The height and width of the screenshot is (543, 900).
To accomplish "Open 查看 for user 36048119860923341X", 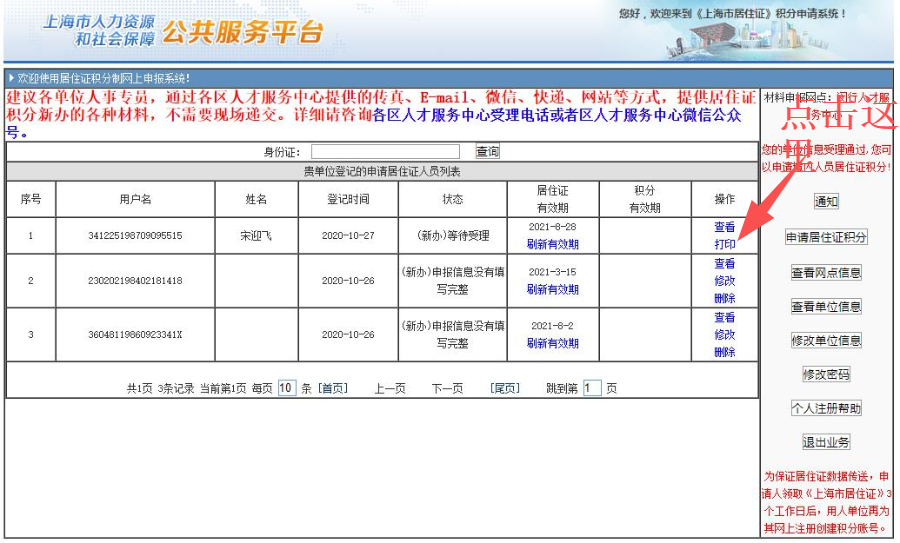I will (724, 317).
